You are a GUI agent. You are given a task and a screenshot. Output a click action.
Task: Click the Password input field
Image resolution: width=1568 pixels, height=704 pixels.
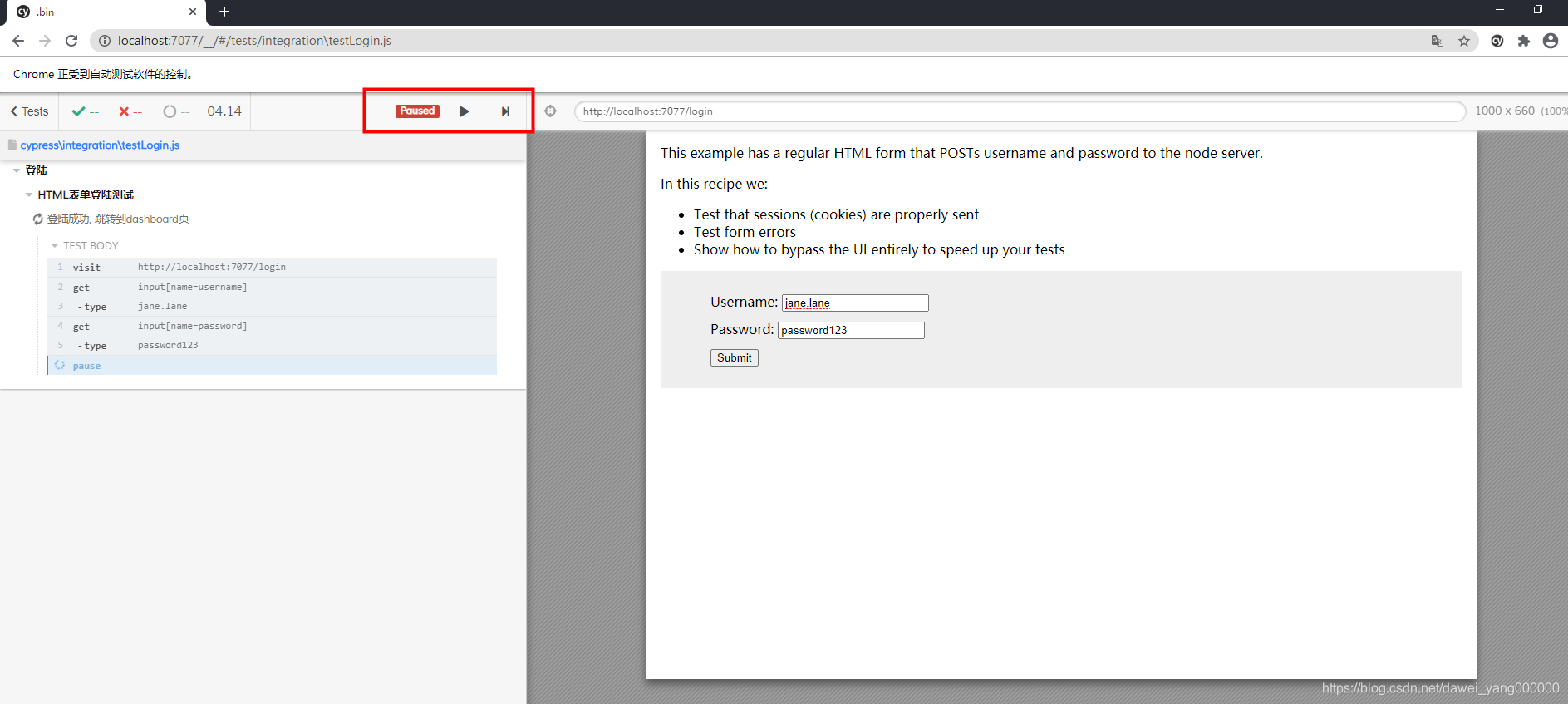(x=851, y=330)
